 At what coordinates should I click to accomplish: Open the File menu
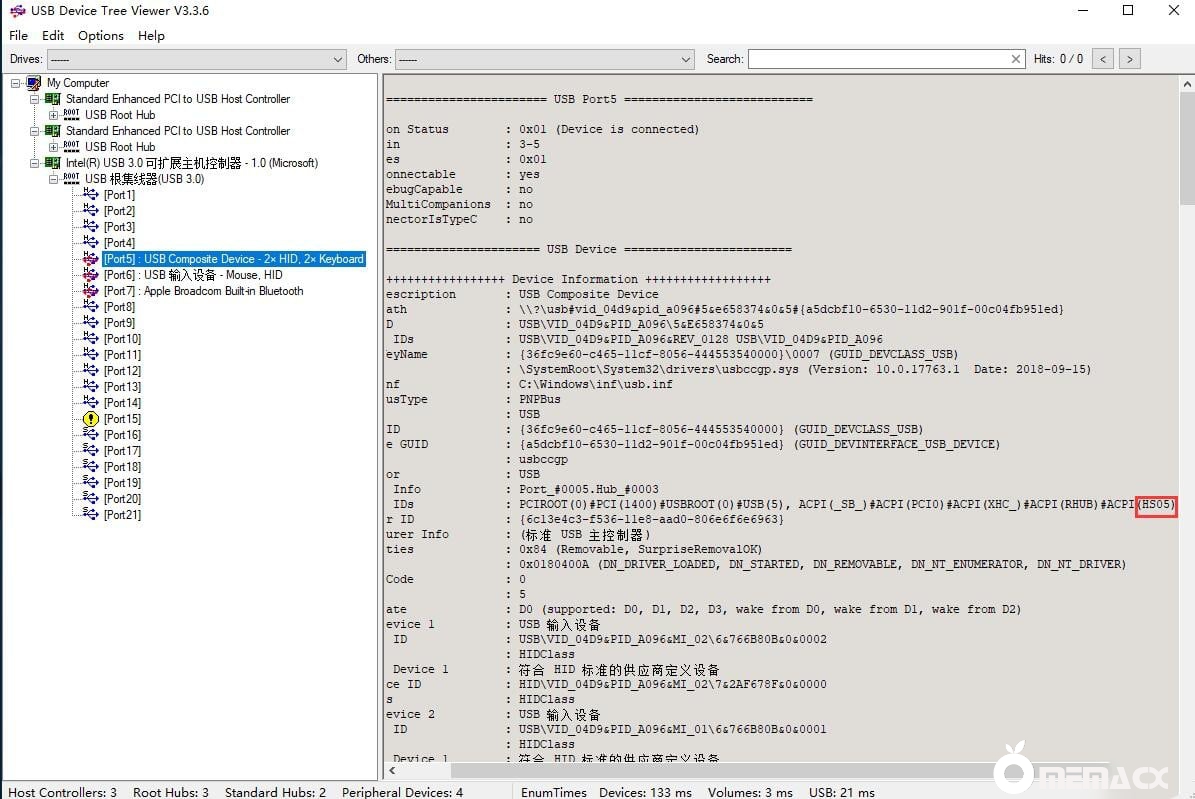click(19, 35)
